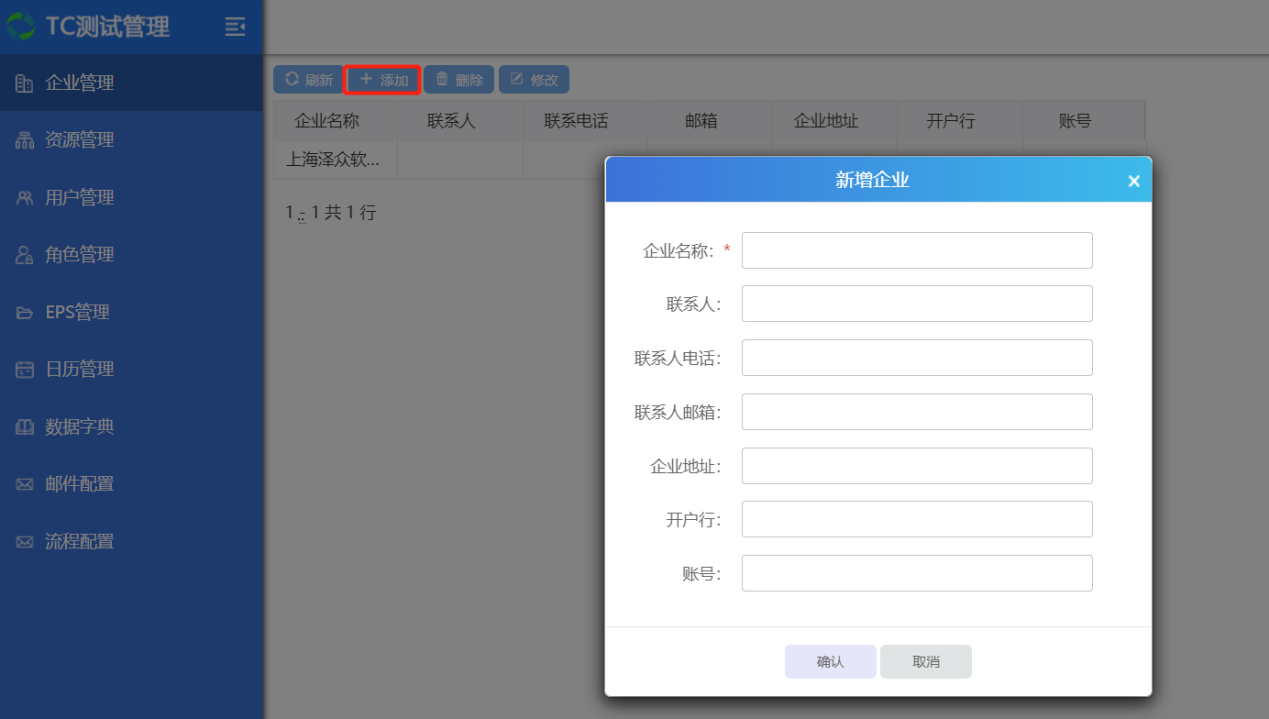Close the 新增企业 dialog with X
This screenshot has width=1269, height=719.
1133,181
